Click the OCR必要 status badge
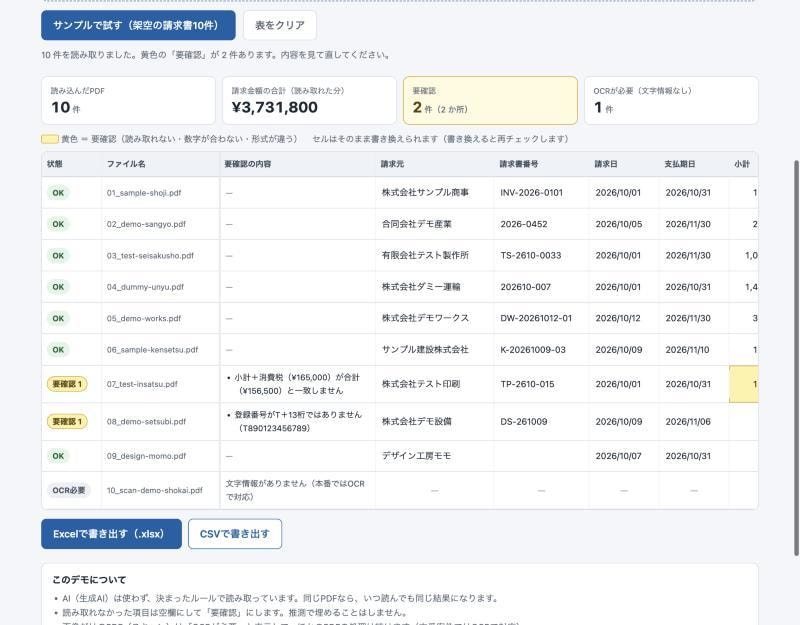This screenshot has width=800, height=625. pyautogui.click(x=68, y=490)
